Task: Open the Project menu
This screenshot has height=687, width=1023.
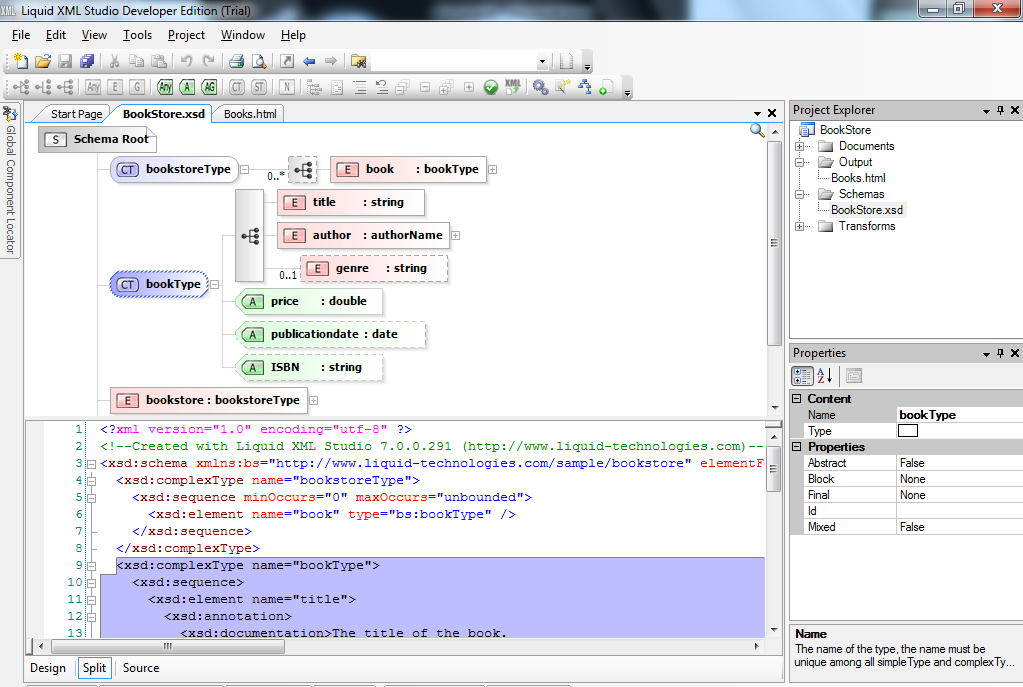Action: pos(186,35)
